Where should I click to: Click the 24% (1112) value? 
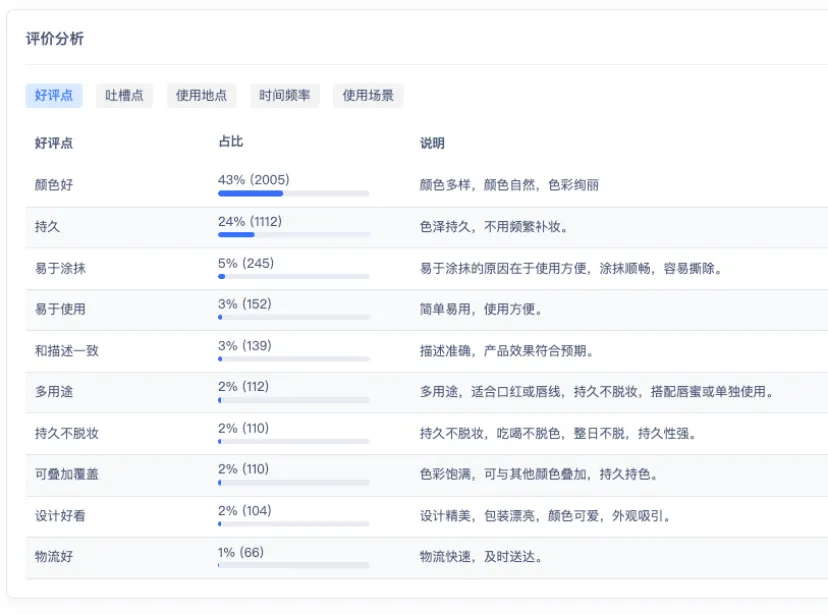(250, 221)
